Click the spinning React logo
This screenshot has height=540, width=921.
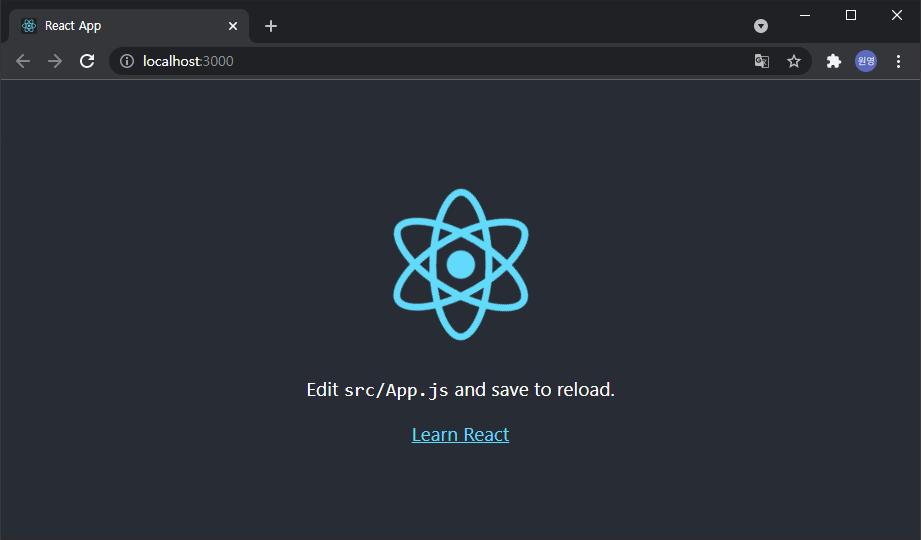[x=460, y=264]
